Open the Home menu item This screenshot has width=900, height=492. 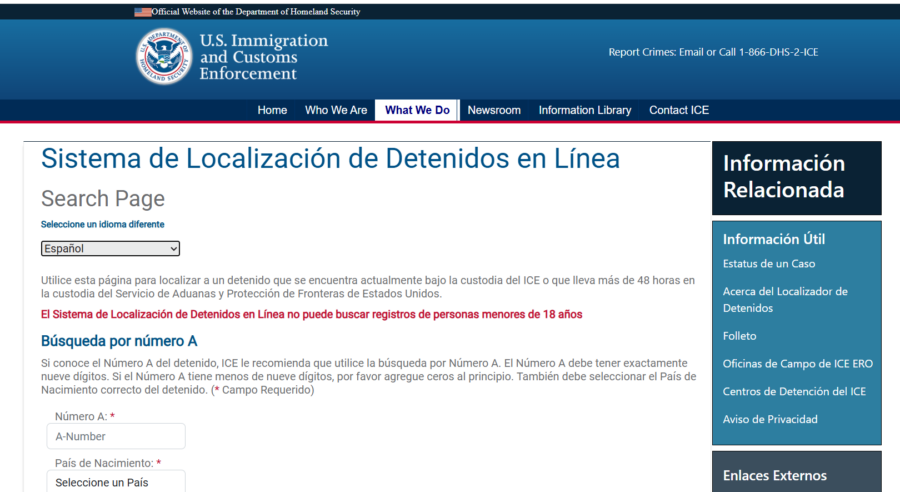(272, 110)
